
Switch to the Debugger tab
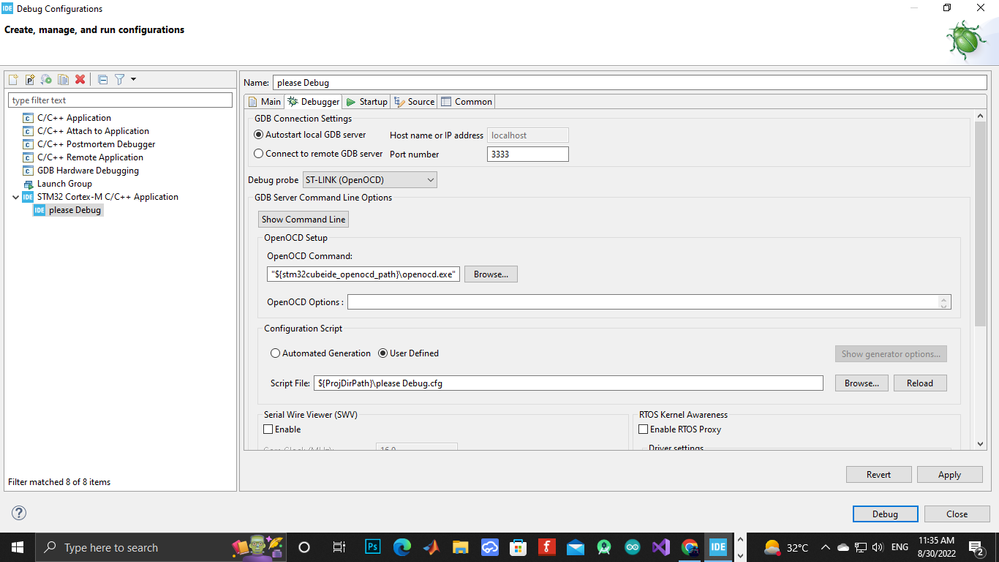pyautogui.click(x=313, y=102)
